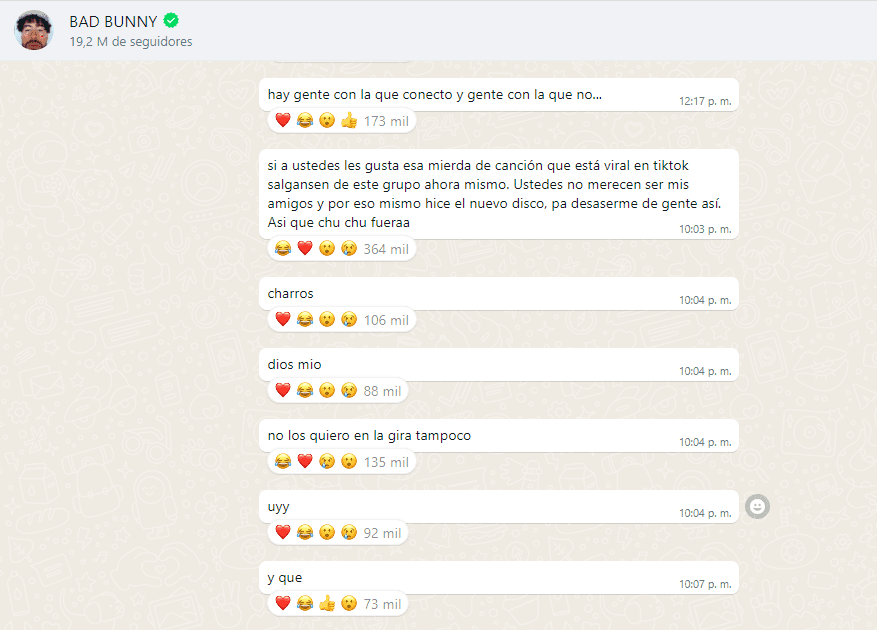Click laughing emoji under 'hay gente con la que conecto'
This screenshot has height=630, width=877.
coord(305,120)
